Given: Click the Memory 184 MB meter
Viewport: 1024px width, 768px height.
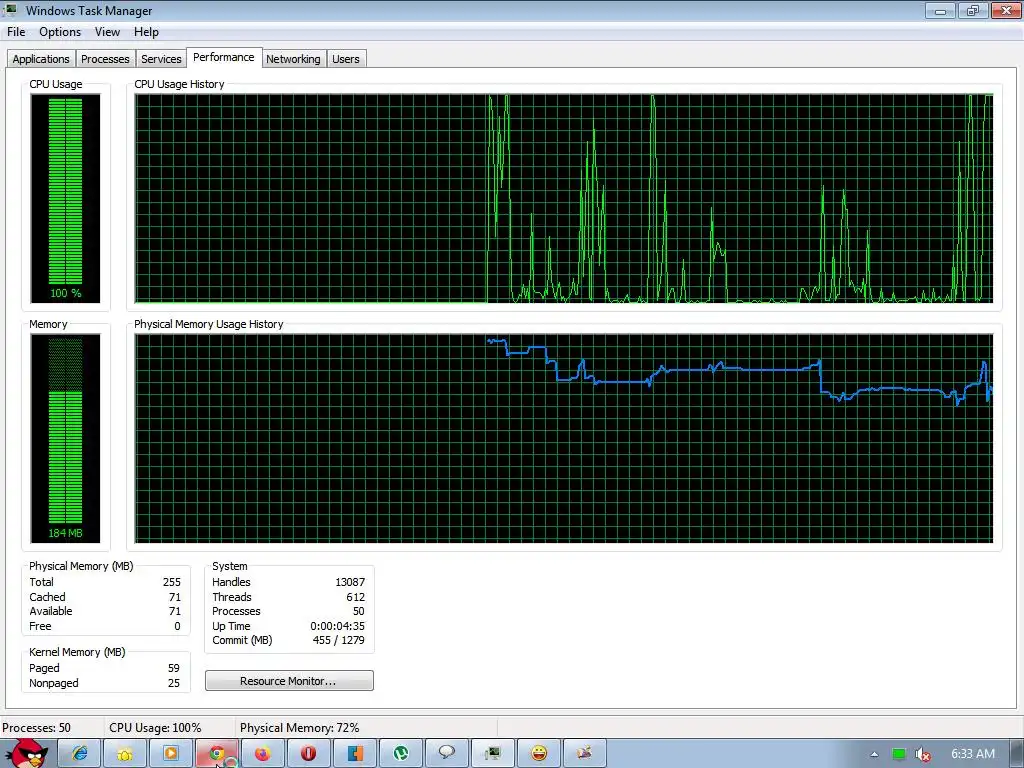Looking at the screenshot, I should point(65,438).
